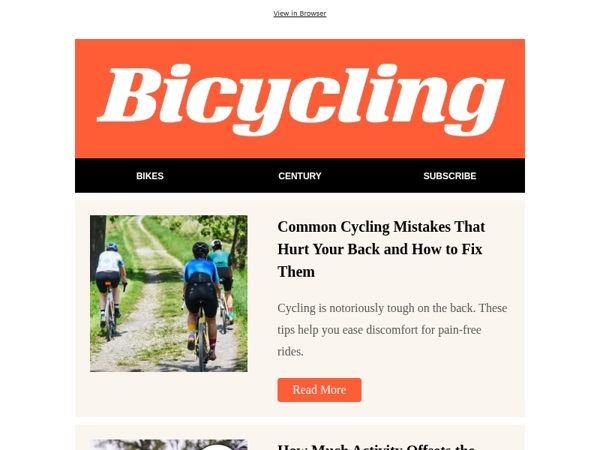Click the "Hurt Your Back" headline line
The width and height of the screenshot is (600, 450).
(x=379, y=249)
